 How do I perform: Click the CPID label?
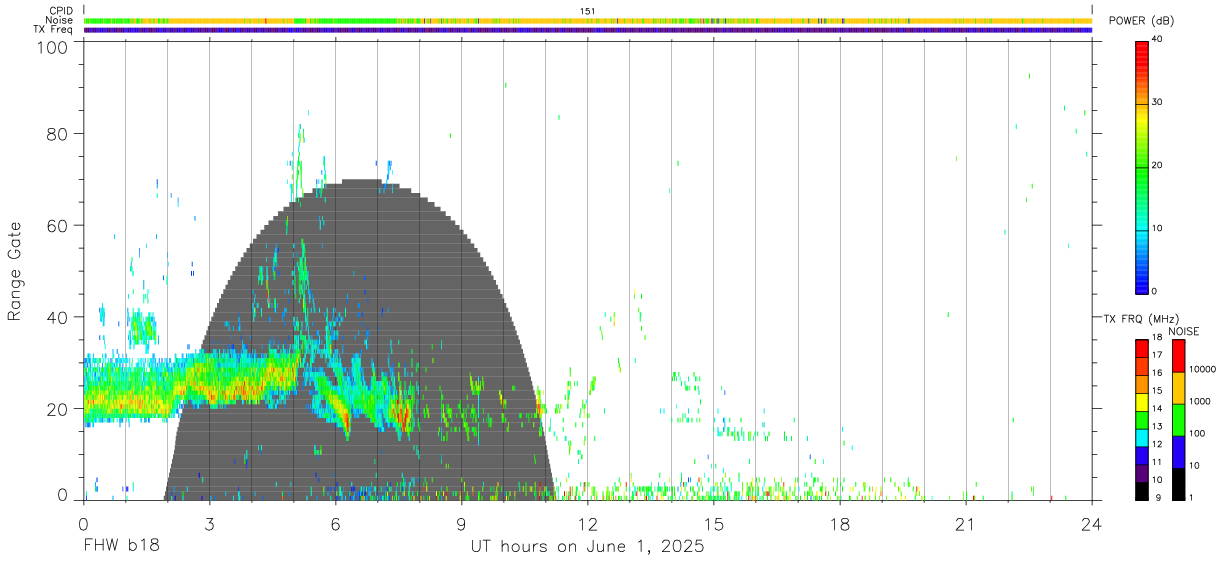click(x=59, y=11)
